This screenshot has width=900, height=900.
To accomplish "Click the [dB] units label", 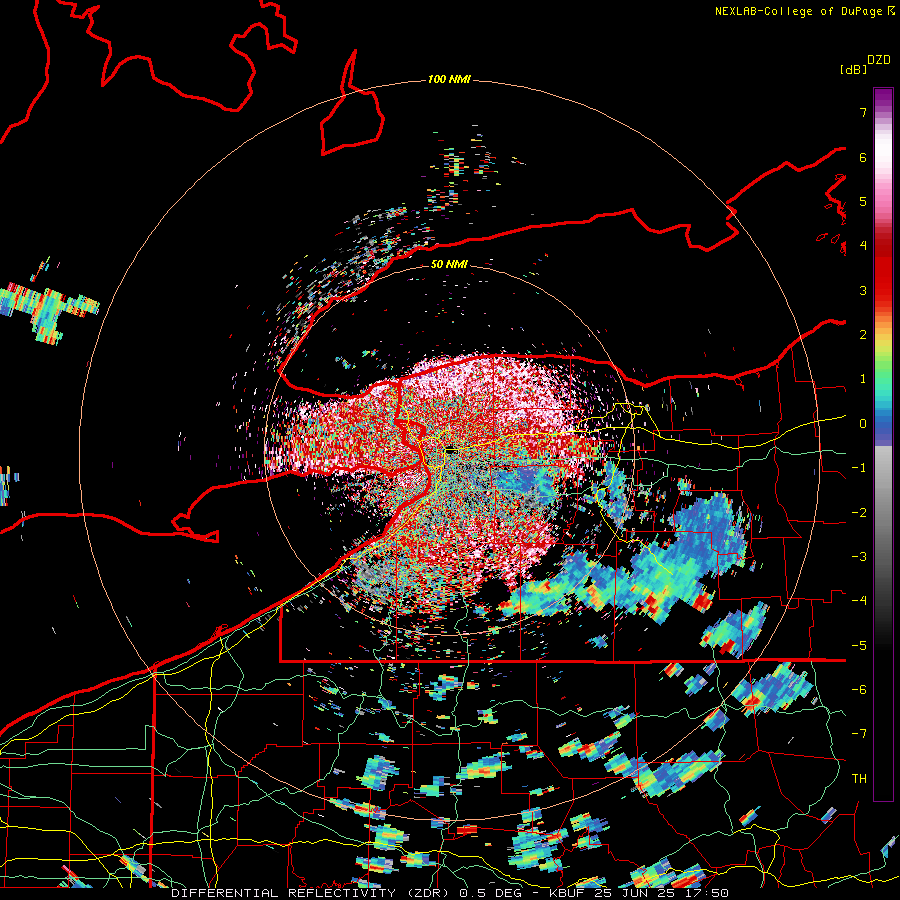I will [853, 69].
